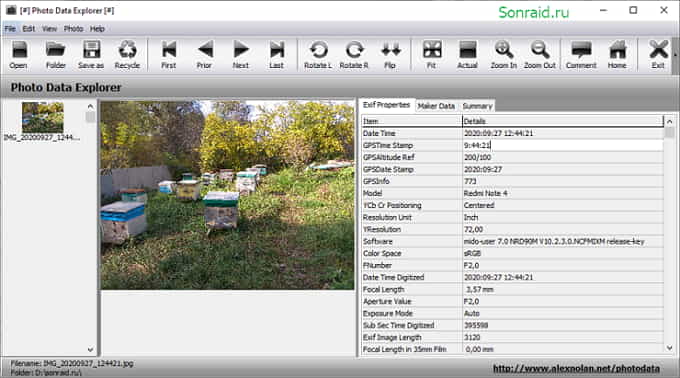Go to Next photo icon
The width and height of the screenshot is (680, 378).
click(x=241, y=55)
